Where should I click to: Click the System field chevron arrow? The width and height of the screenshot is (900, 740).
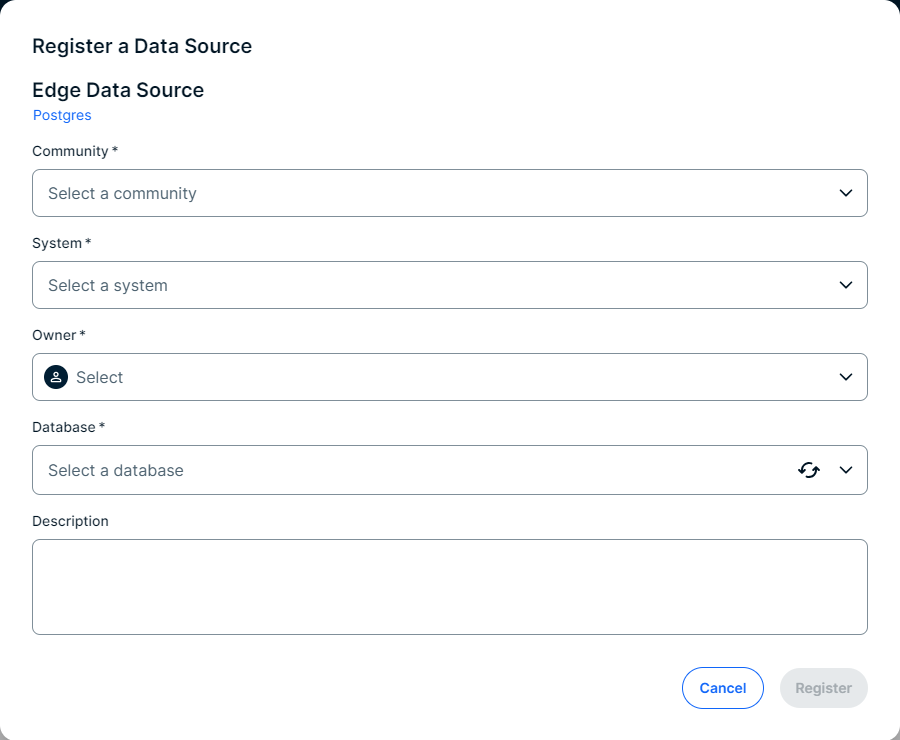(x=846, y=285)
